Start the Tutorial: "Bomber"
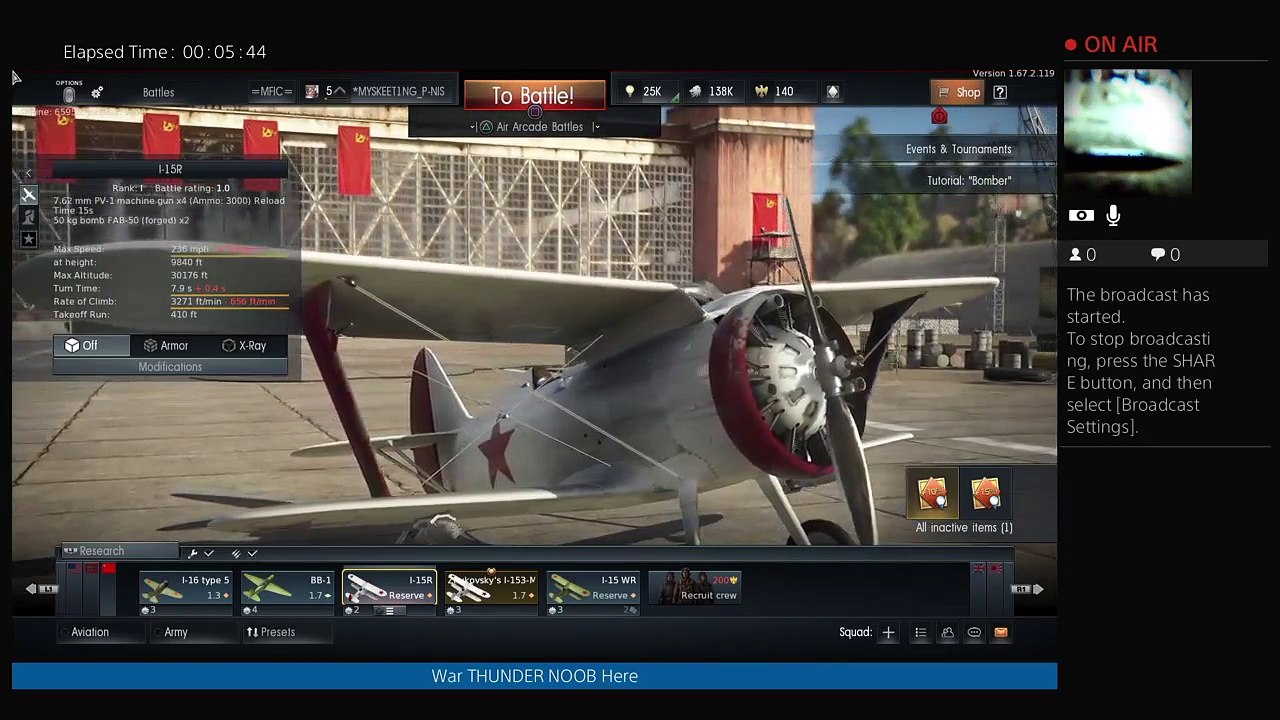The height and width of the screenshot is (720, 1280). click(x=969, y=181)
